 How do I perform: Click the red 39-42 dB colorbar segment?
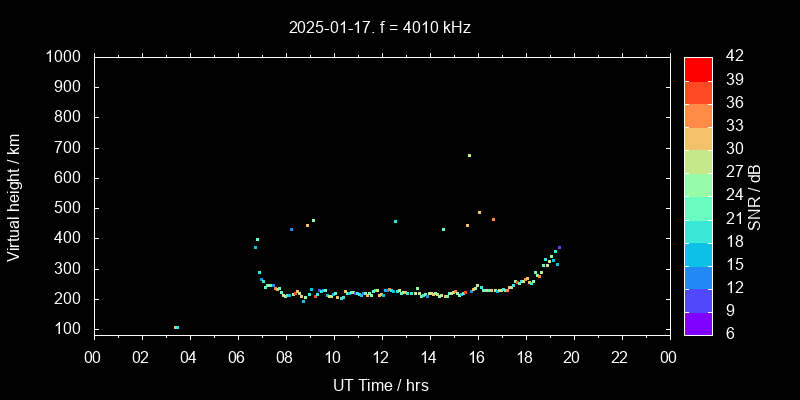(698, 68)
